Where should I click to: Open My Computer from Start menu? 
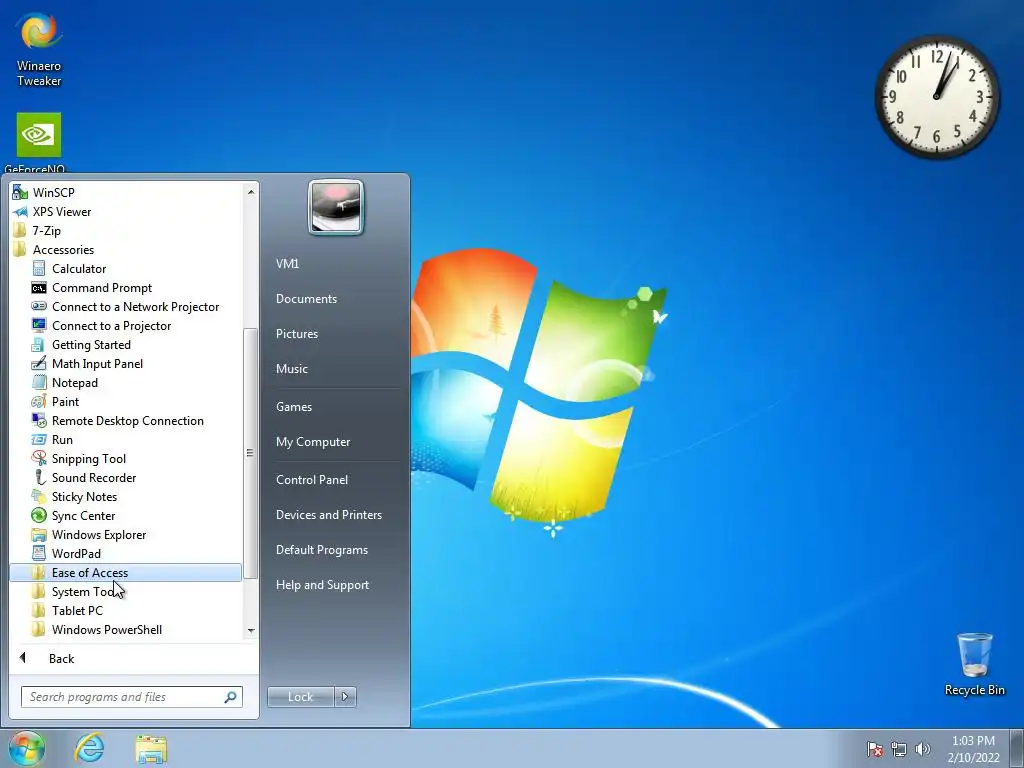[313, 442]
